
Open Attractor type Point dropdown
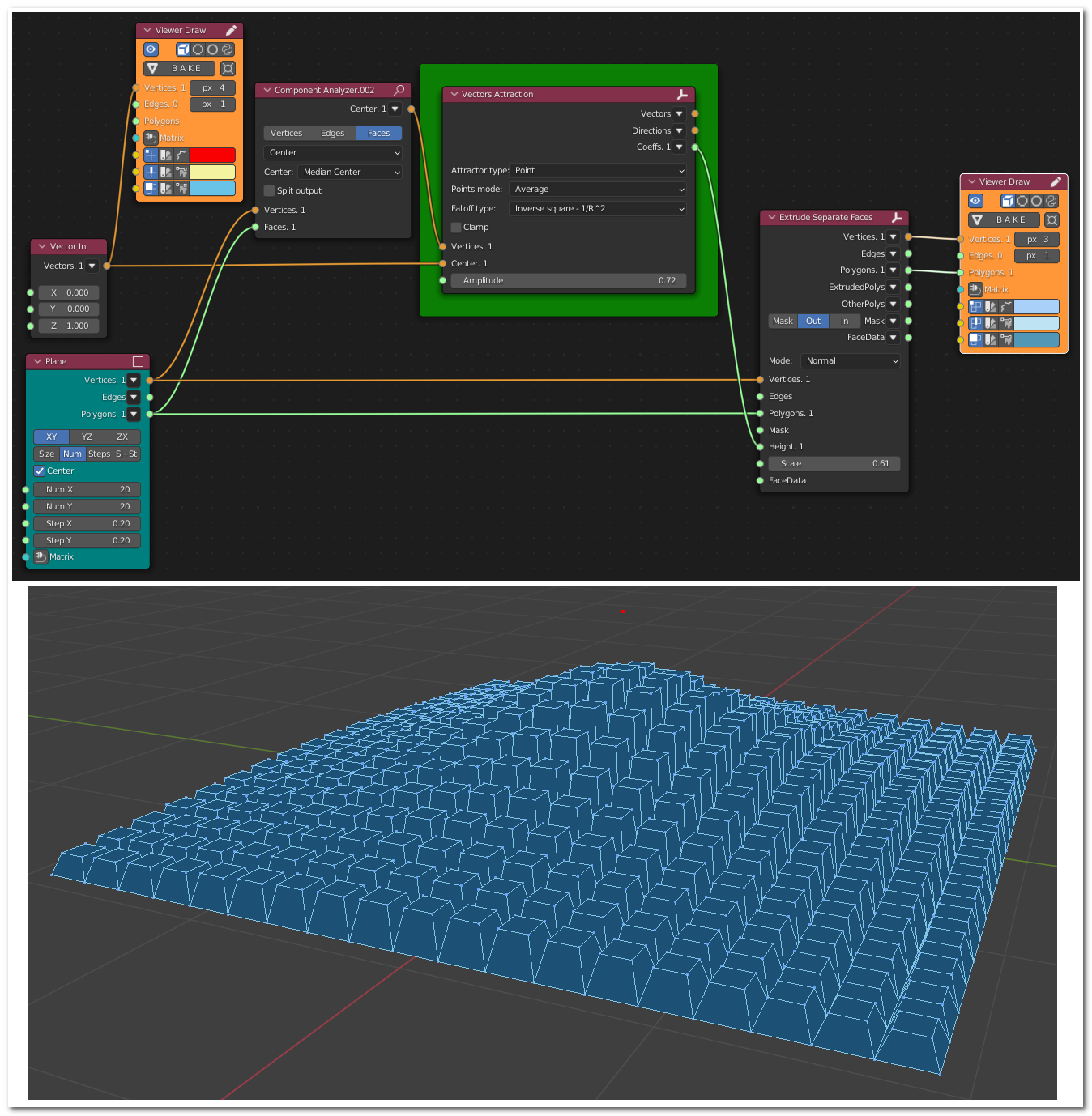(598, 170)
